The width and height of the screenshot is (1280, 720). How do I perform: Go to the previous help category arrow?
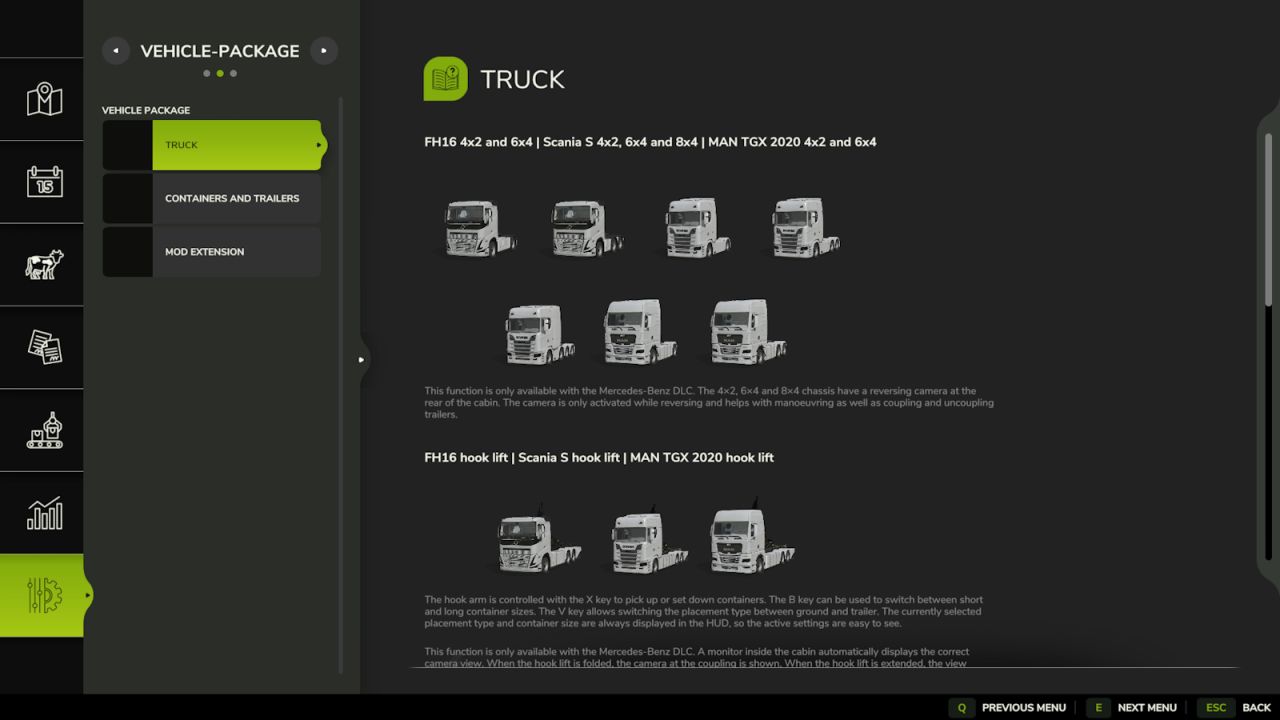(116, 51)
